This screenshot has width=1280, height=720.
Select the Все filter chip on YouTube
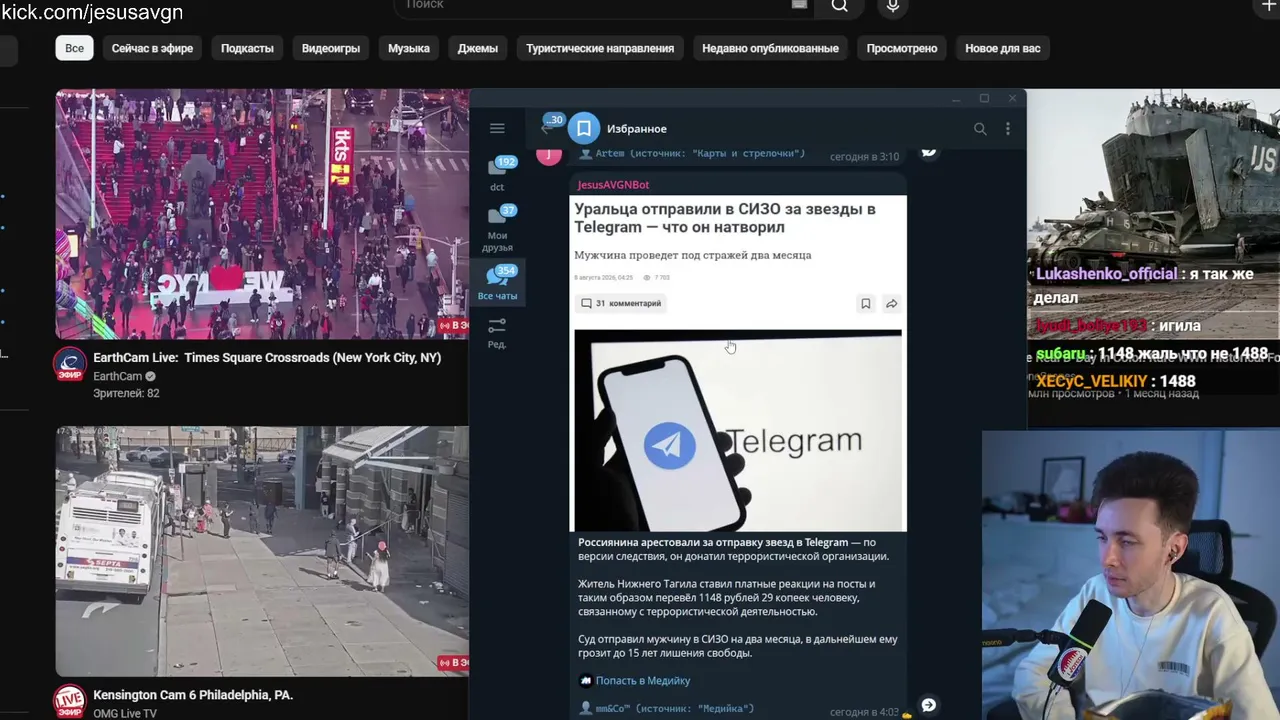[75, 48]
